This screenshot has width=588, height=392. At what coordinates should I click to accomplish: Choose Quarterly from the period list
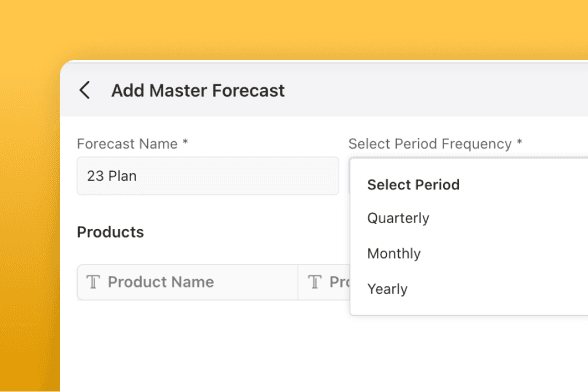click(x=398, y=218)
